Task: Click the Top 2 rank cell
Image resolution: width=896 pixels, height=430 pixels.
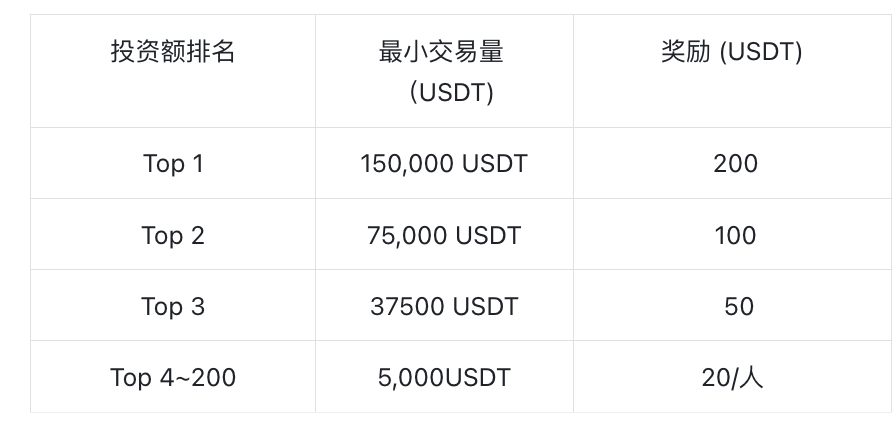Action: coord(173,234)
